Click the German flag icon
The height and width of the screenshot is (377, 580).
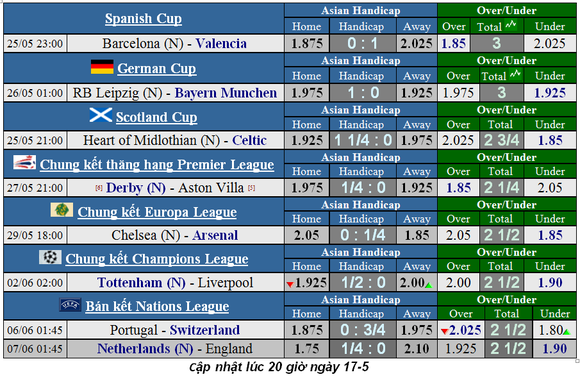(x=102, y=67)
